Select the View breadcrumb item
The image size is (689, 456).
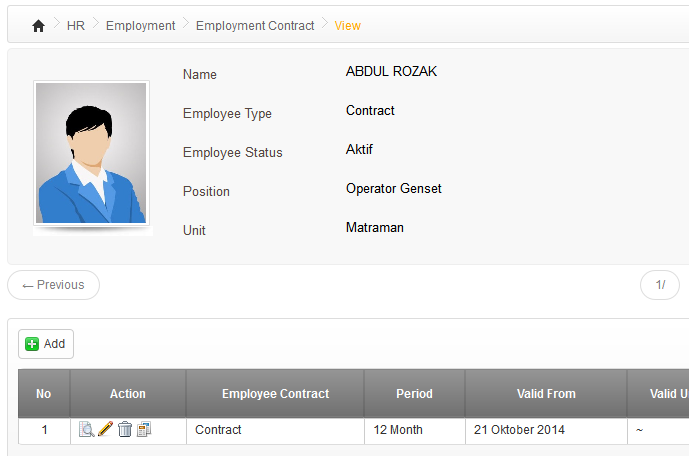(348, 26)
